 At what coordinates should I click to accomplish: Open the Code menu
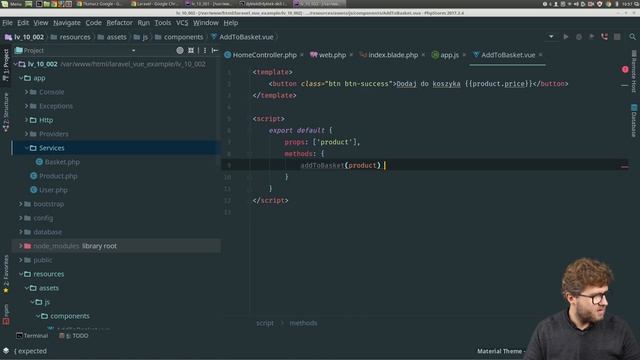pos(93,23)
